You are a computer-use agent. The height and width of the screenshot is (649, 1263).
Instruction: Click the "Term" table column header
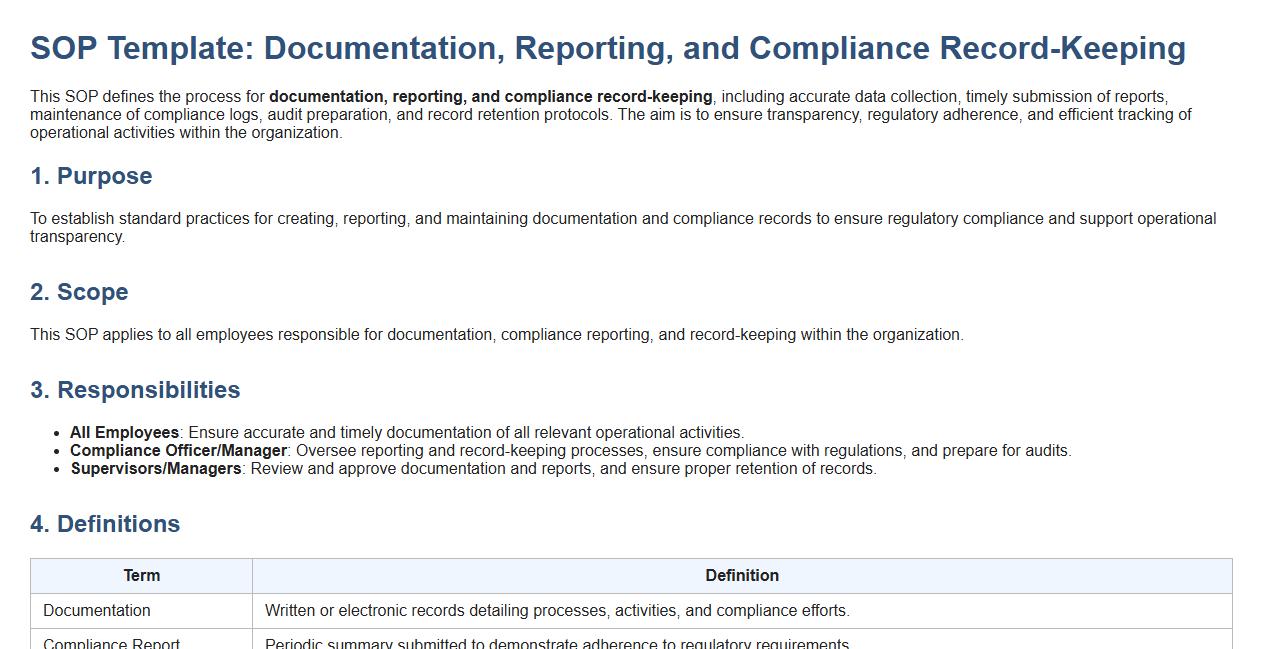click(141, 576)
